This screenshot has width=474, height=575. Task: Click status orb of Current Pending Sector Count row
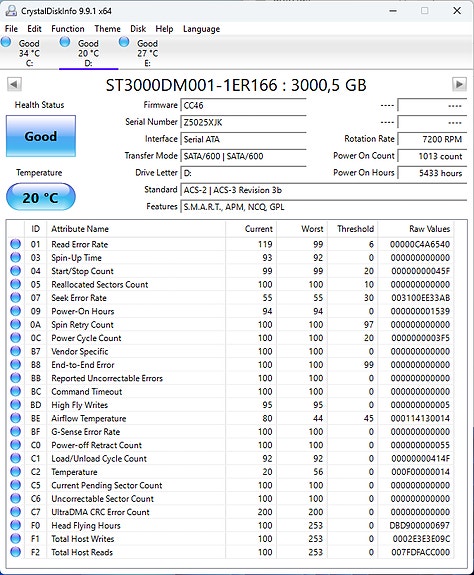click(x=15, y=485)
